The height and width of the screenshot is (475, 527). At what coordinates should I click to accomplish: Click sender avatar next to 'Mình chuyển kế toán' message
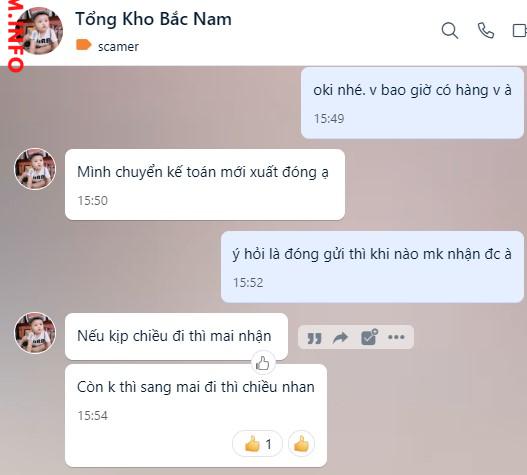(35, 169)
